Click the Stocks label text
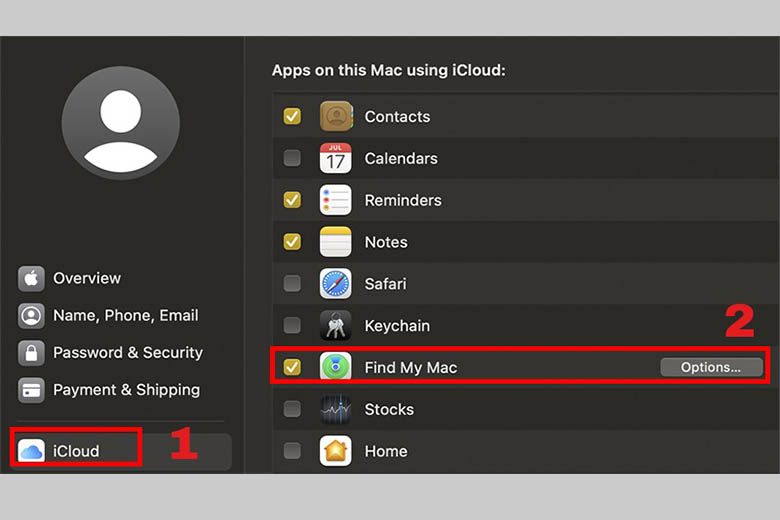The height and width of the screenshot is (520, 780). pyautogui.click(x=389, y=409)
